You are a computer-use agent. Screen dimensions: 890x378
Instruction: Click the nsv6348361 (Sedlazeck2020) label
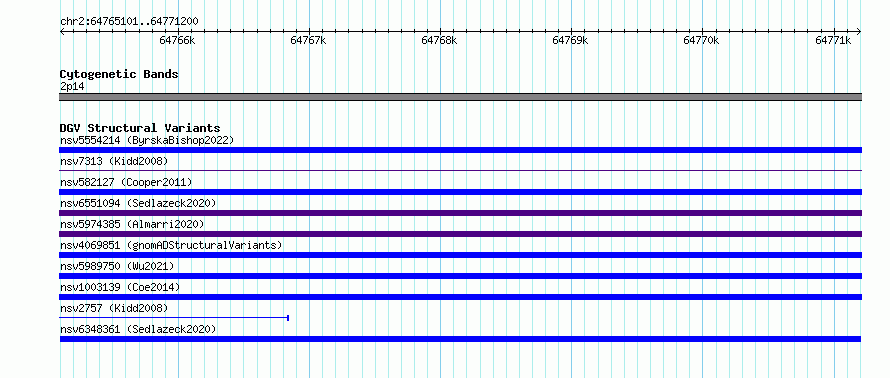138,329
